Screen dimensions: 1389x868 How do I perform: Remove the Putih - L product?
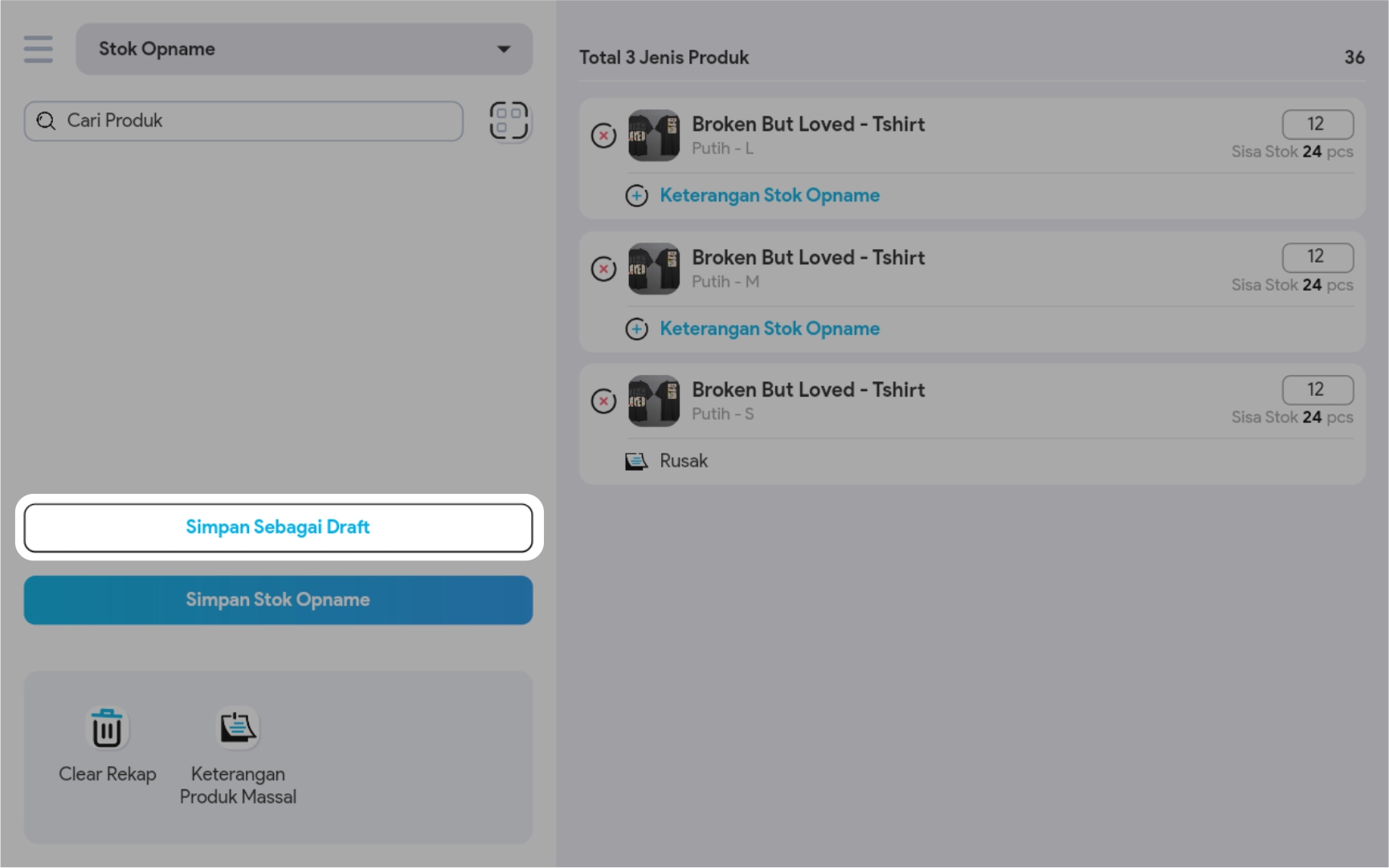click(x=603, y=136)
